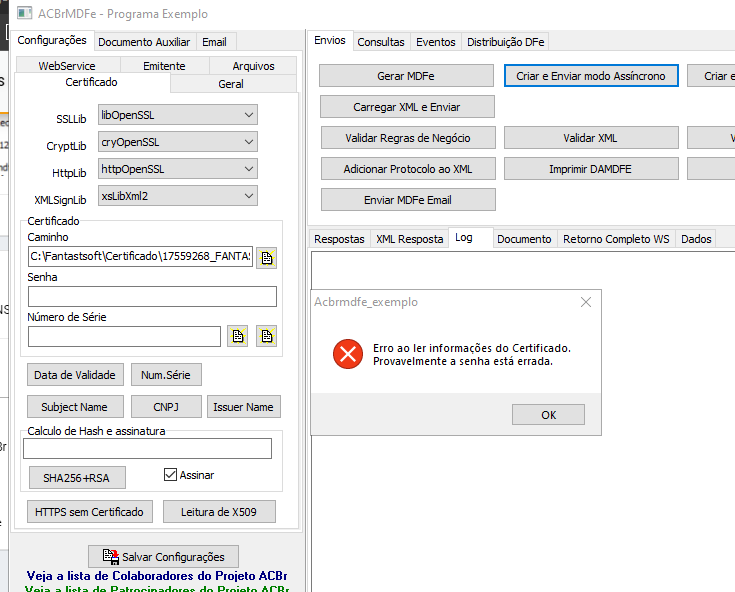
Task: Click the disk icon on Salvar Configurações
Action: point(111,556)
